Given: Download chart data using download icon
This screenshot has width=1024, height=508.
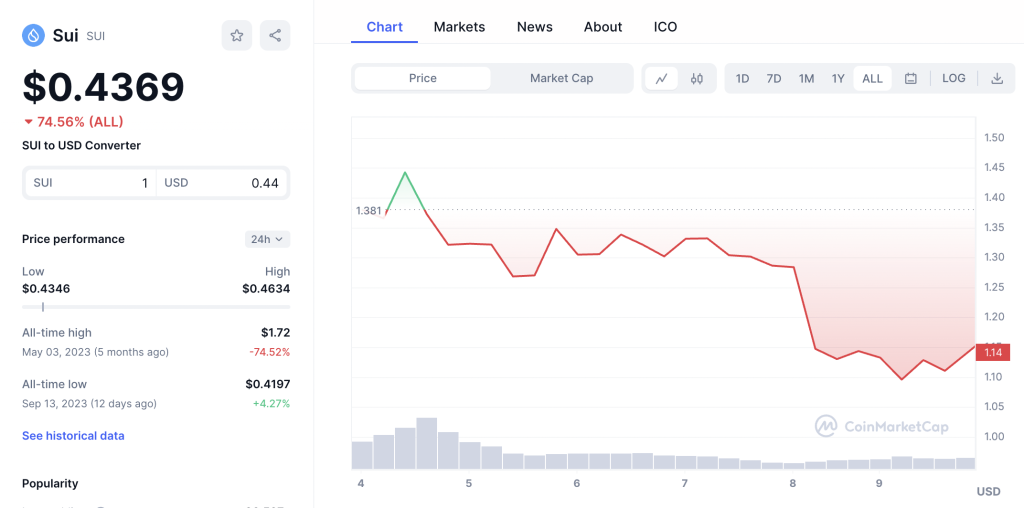Looking at the screenshot, I should tap(997, 78).
